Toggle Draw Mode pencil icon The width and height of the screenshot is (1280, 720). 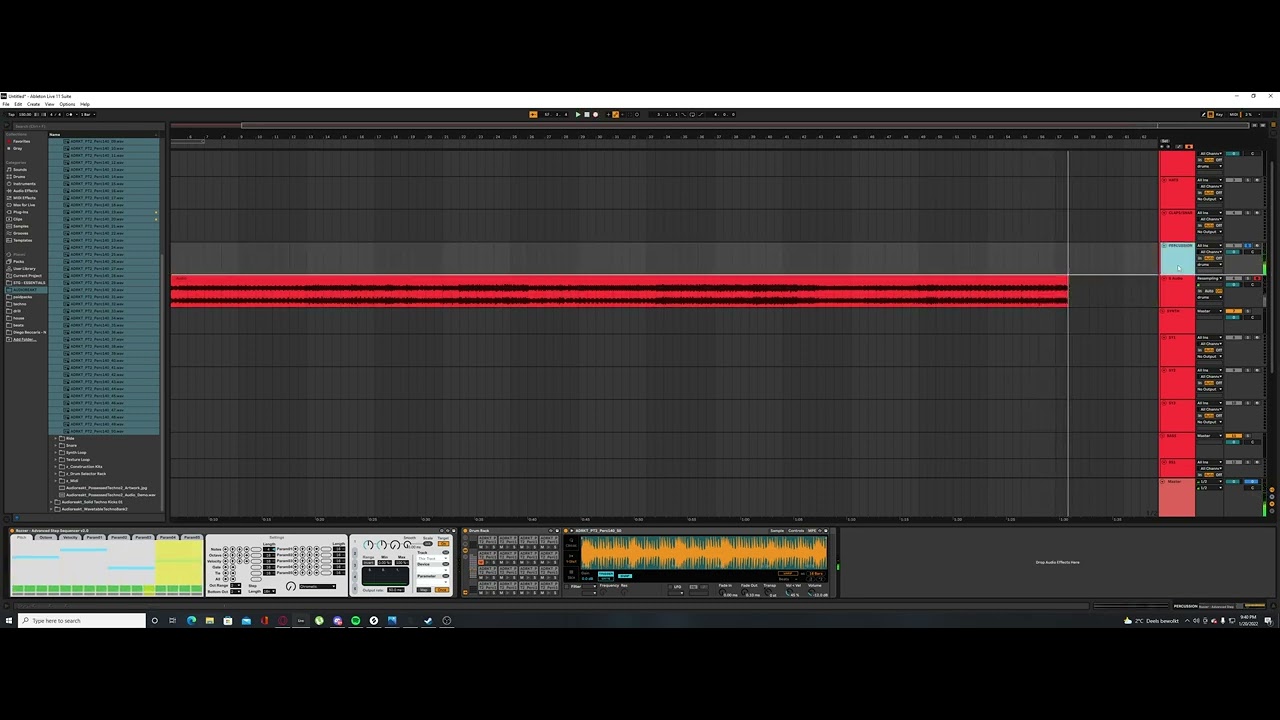[x=1204, y=114]
